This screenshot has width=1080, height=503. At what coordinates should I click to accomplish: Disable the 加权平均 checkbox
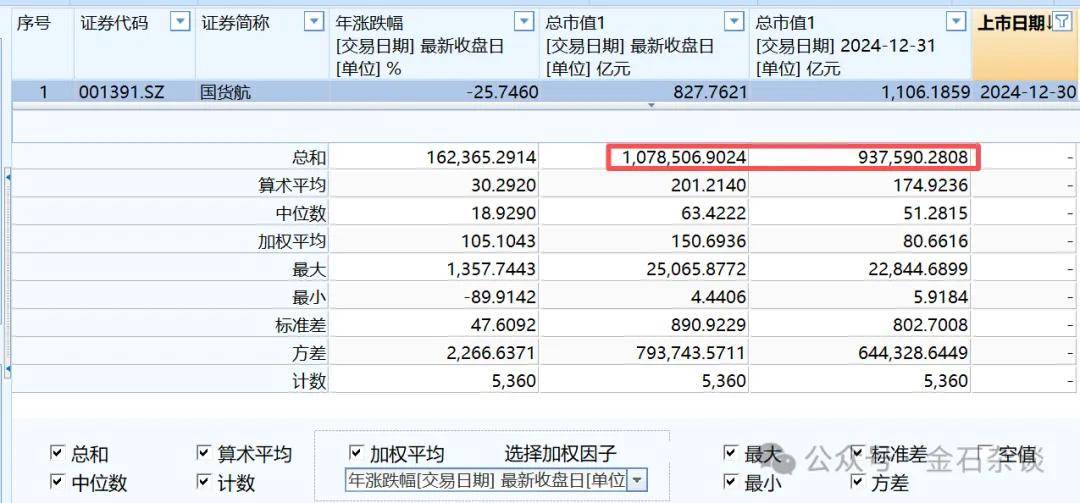tap(356, 454)
